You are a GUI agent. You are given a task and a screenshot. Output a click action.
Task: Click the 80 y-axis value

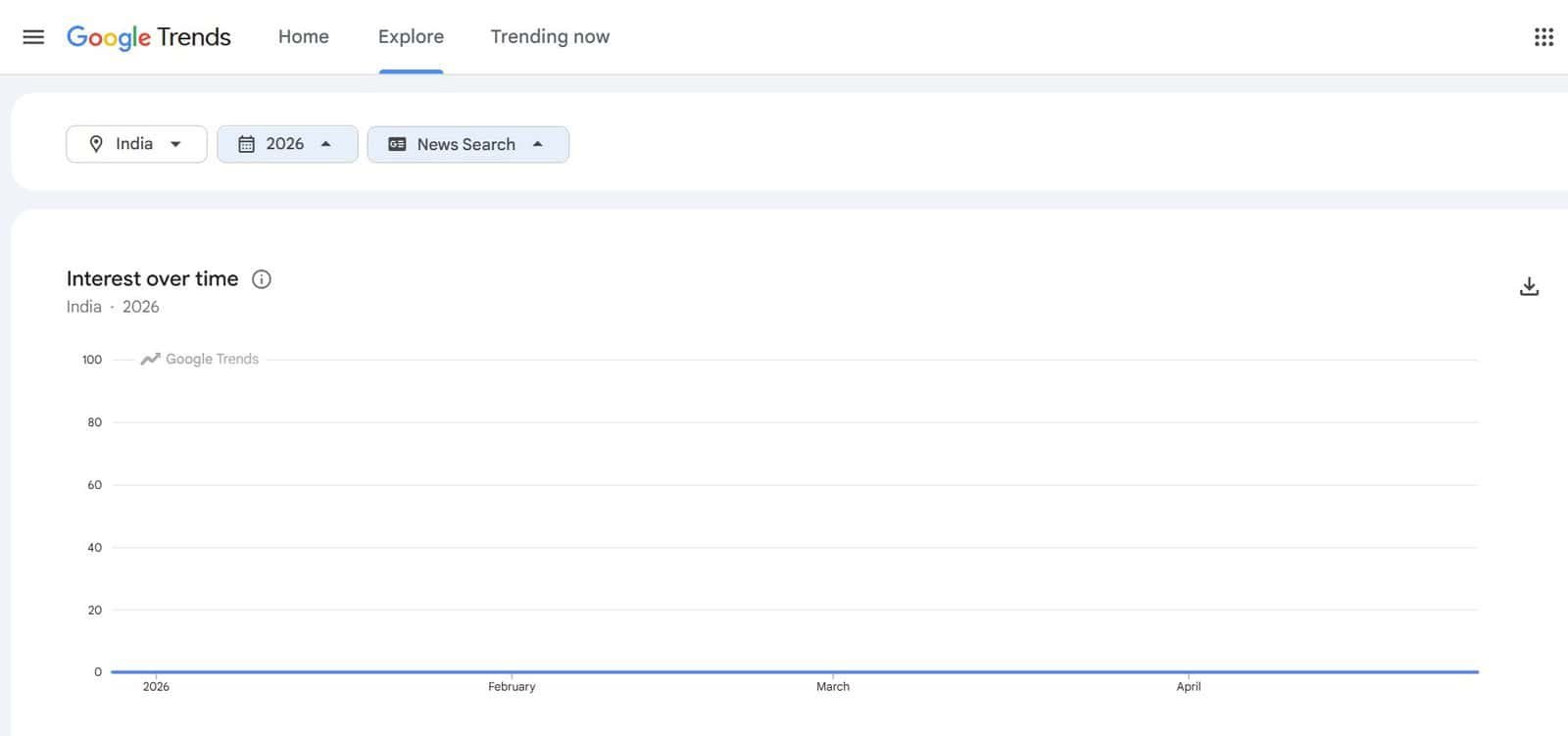tap(94, 422)
